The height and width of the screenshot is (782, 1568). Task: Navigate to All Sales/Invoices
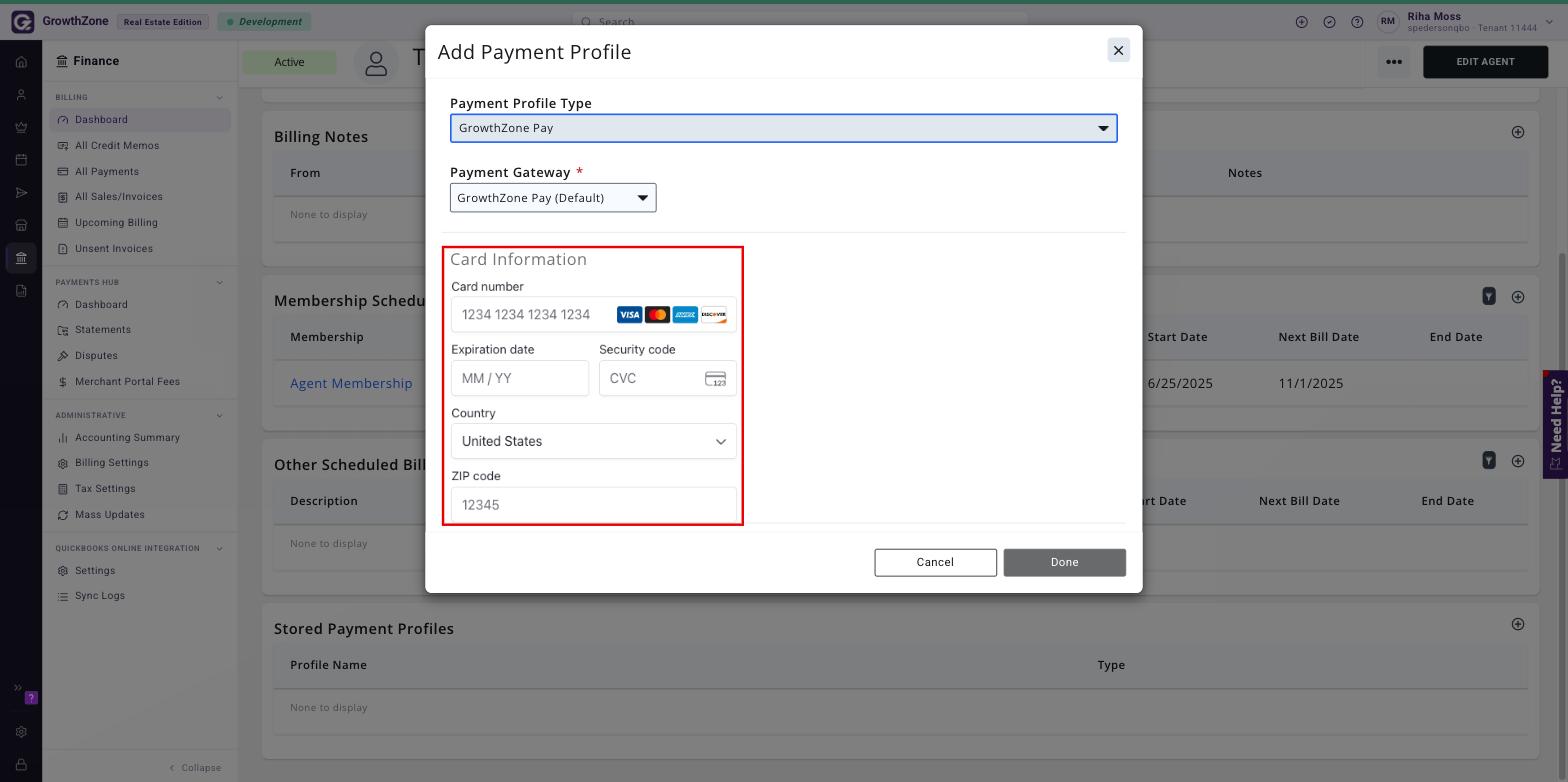pyautogui.click(x=118, y=197)
